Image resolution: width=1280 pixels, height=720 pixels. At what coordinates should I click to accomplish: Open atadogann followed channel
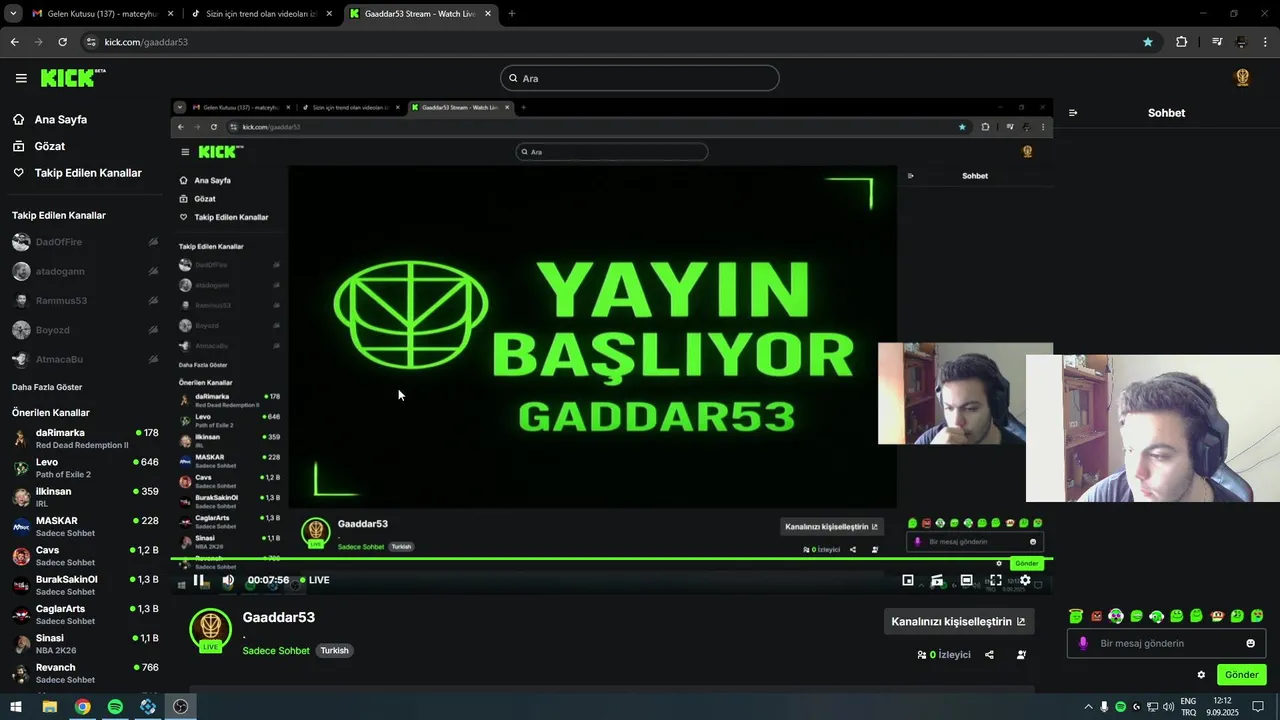tap(85, 271)
